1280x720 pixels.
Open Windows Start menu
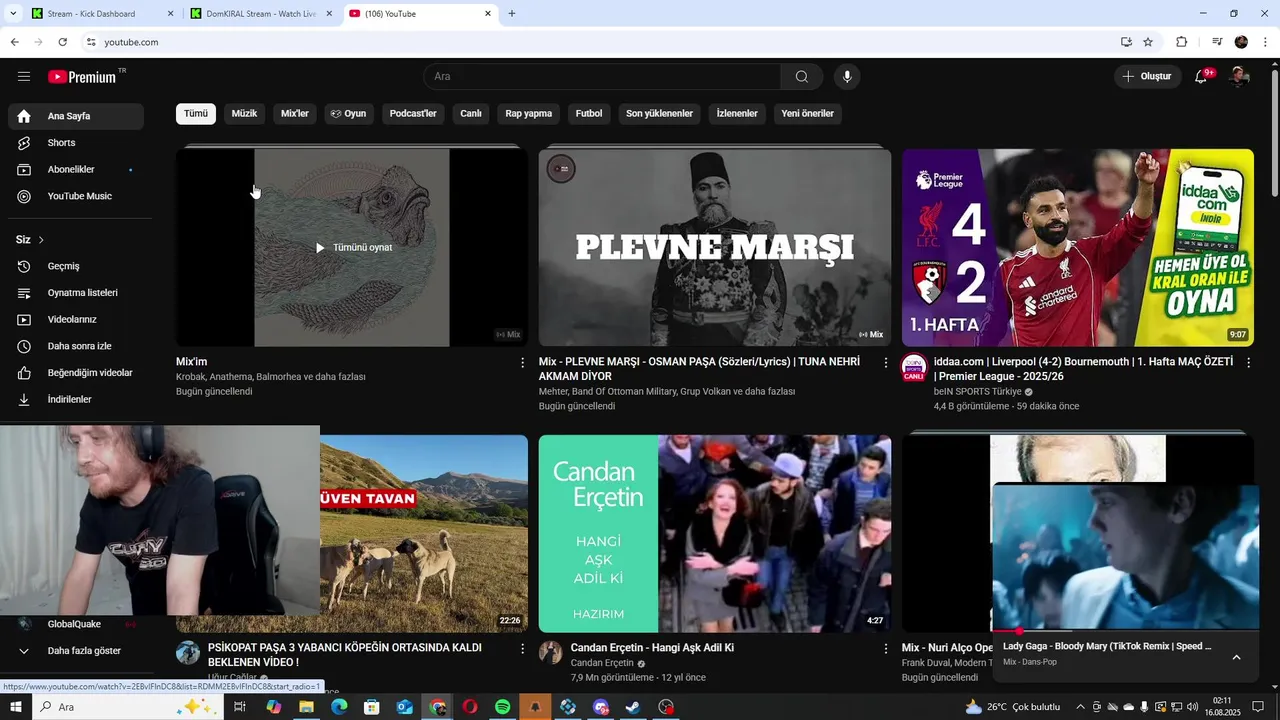[x=16, y=707]
